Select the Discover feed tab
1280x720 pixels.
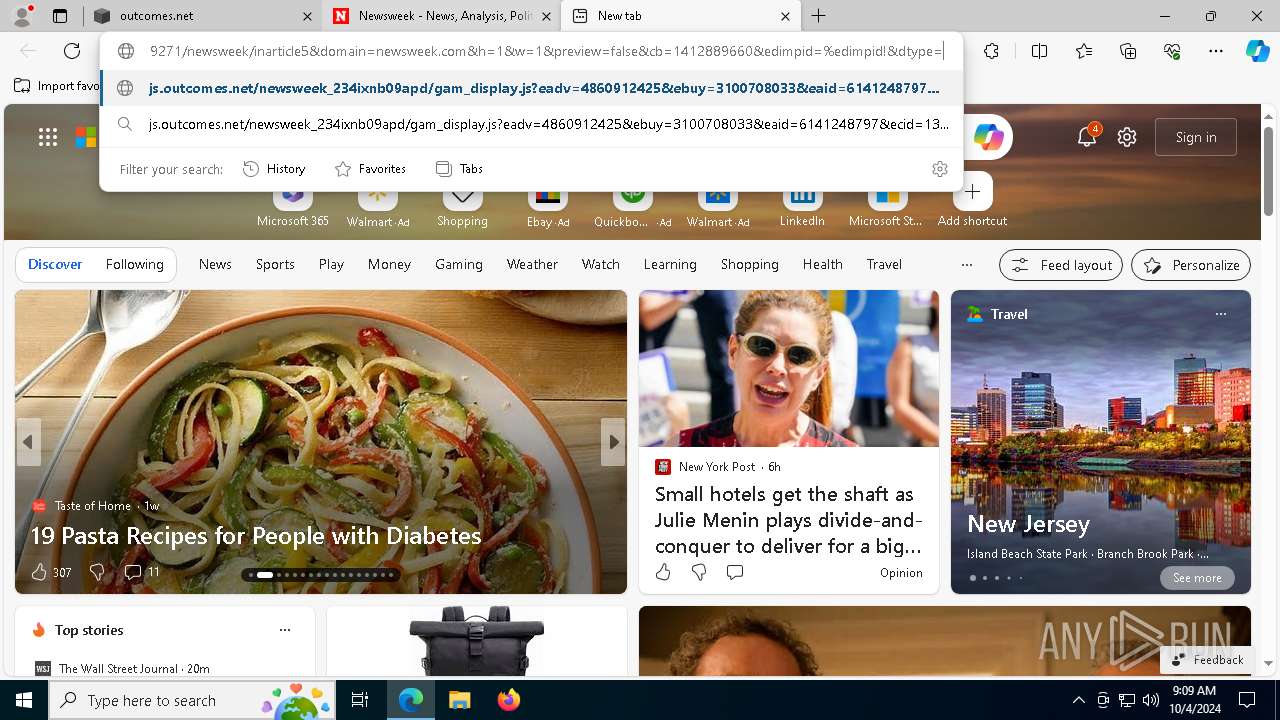point(55,264)
